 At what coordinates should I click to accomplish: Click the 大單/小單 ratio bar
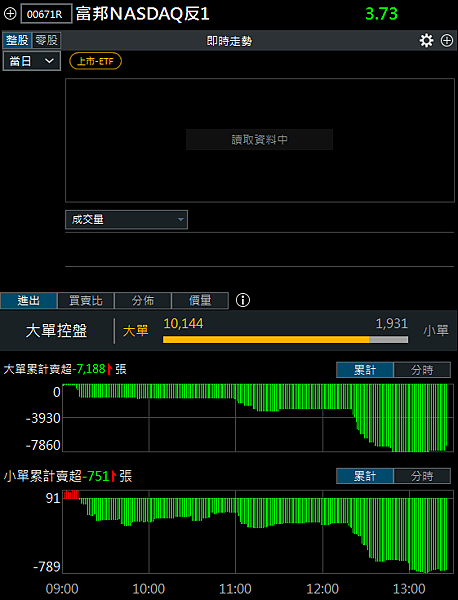[x=285, y=339]
